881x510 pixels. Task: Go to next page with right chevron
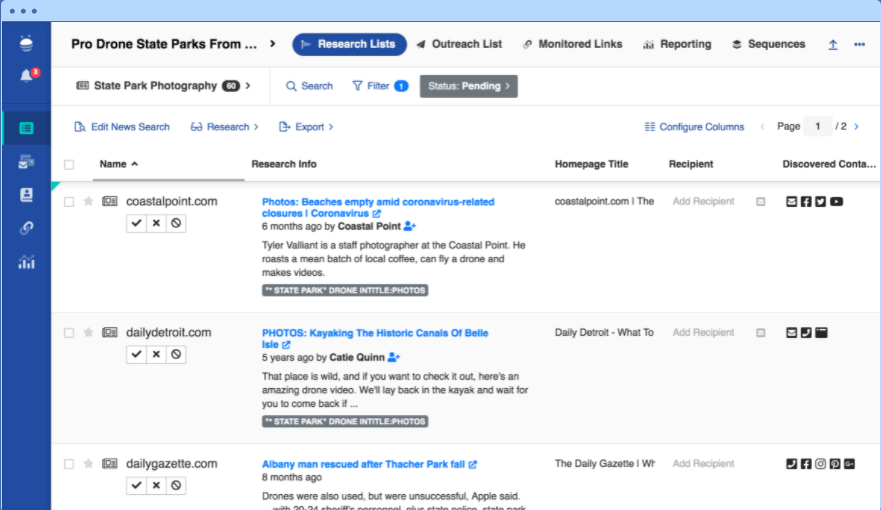tap(856, 127)
